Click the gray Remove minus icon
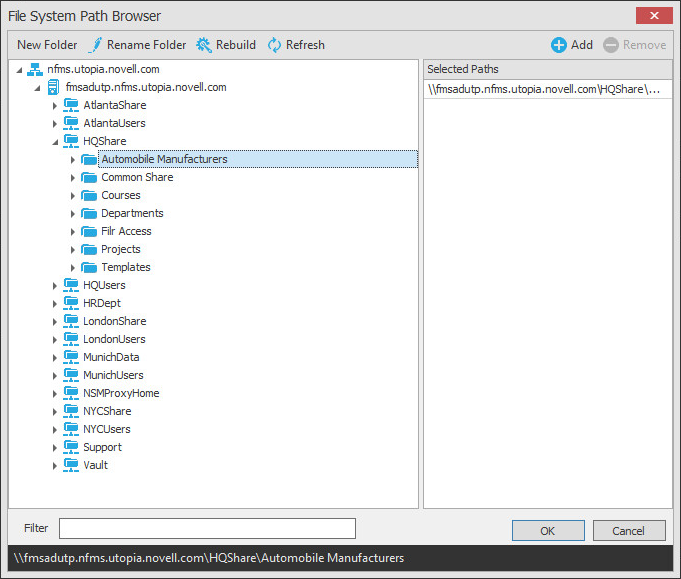The width and height of the screenshot is (681, 579). pyautogui.click(x=611, y=45)
